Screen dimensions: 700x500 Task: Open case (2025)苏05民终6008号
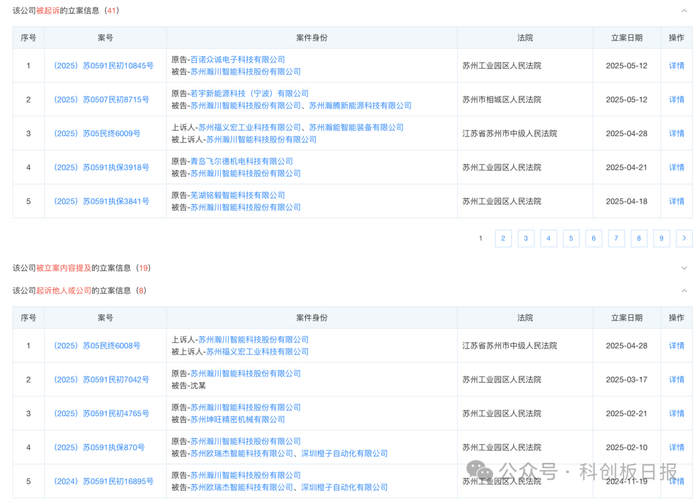(x=97, y=346)
